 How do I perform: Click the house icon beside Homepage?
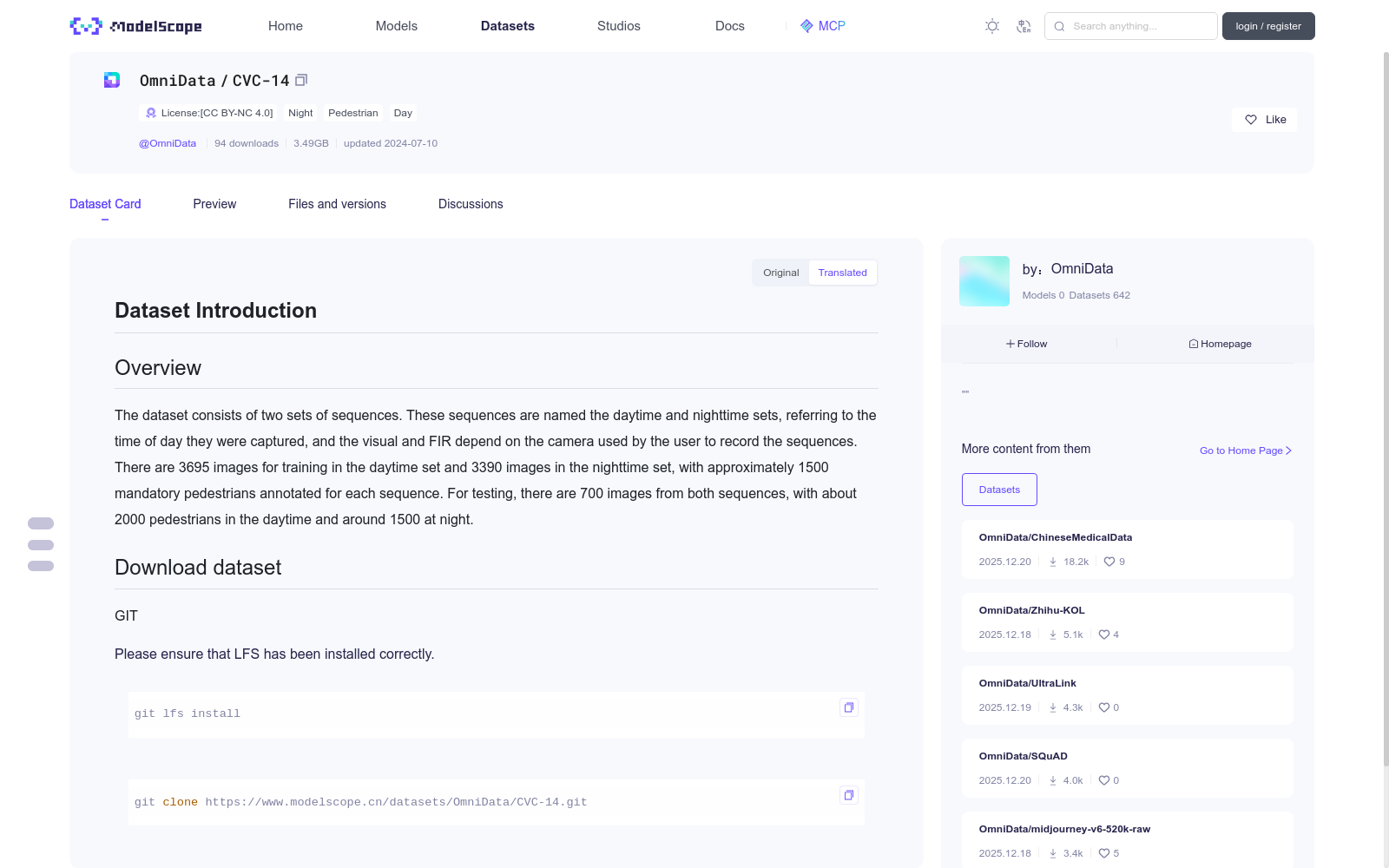pyautogui.click(x=1194, y=344)
